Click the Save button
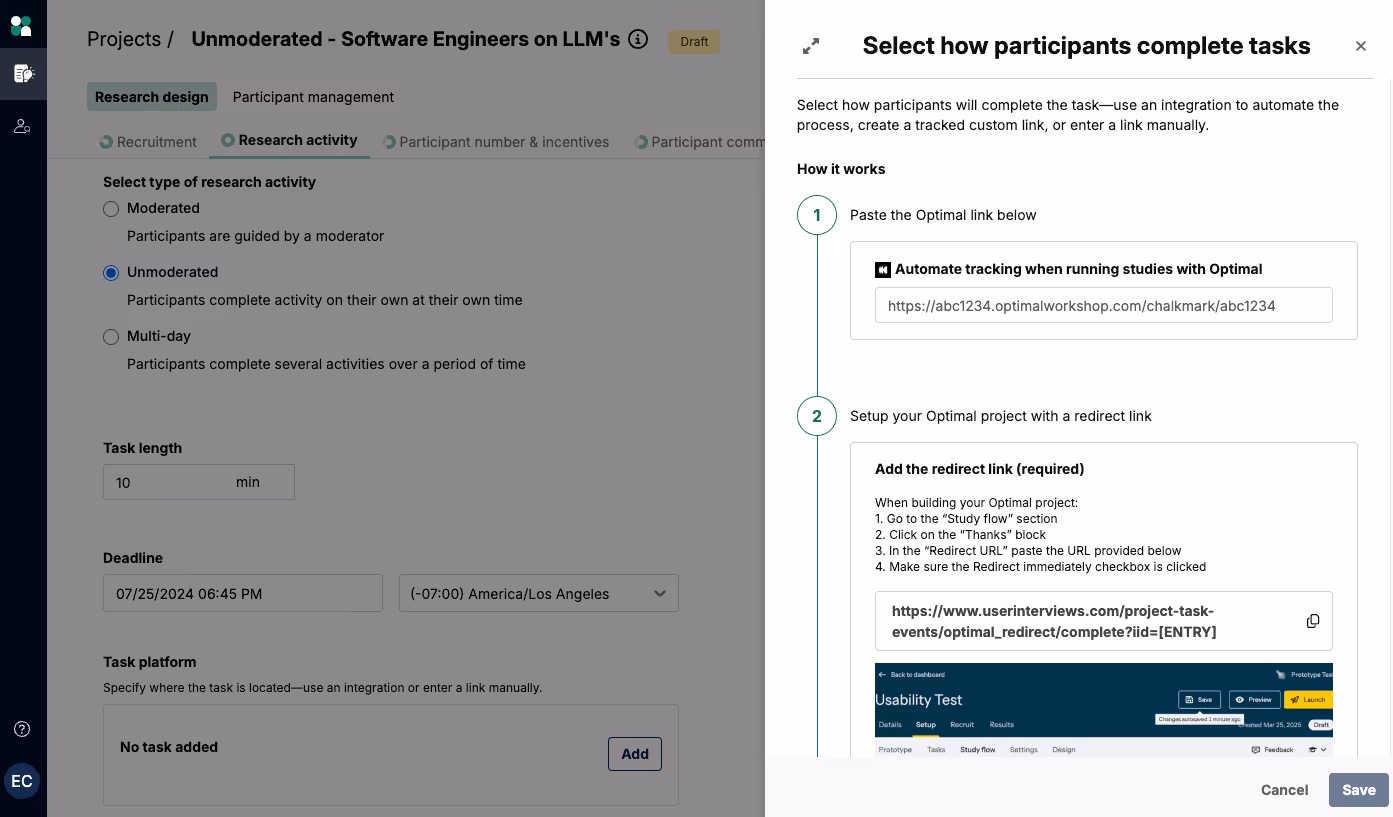The height and width of the screenshot is (817, 1393). [x=1359, y=790]
